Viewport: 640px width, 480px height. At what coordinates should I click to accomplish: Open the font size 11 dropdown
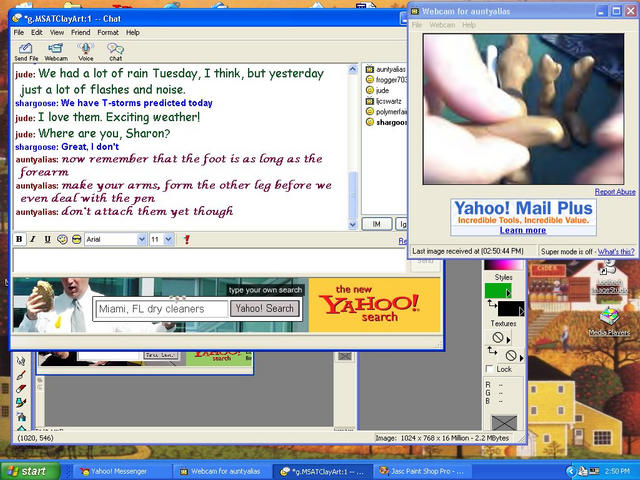[x=169, y=239]
